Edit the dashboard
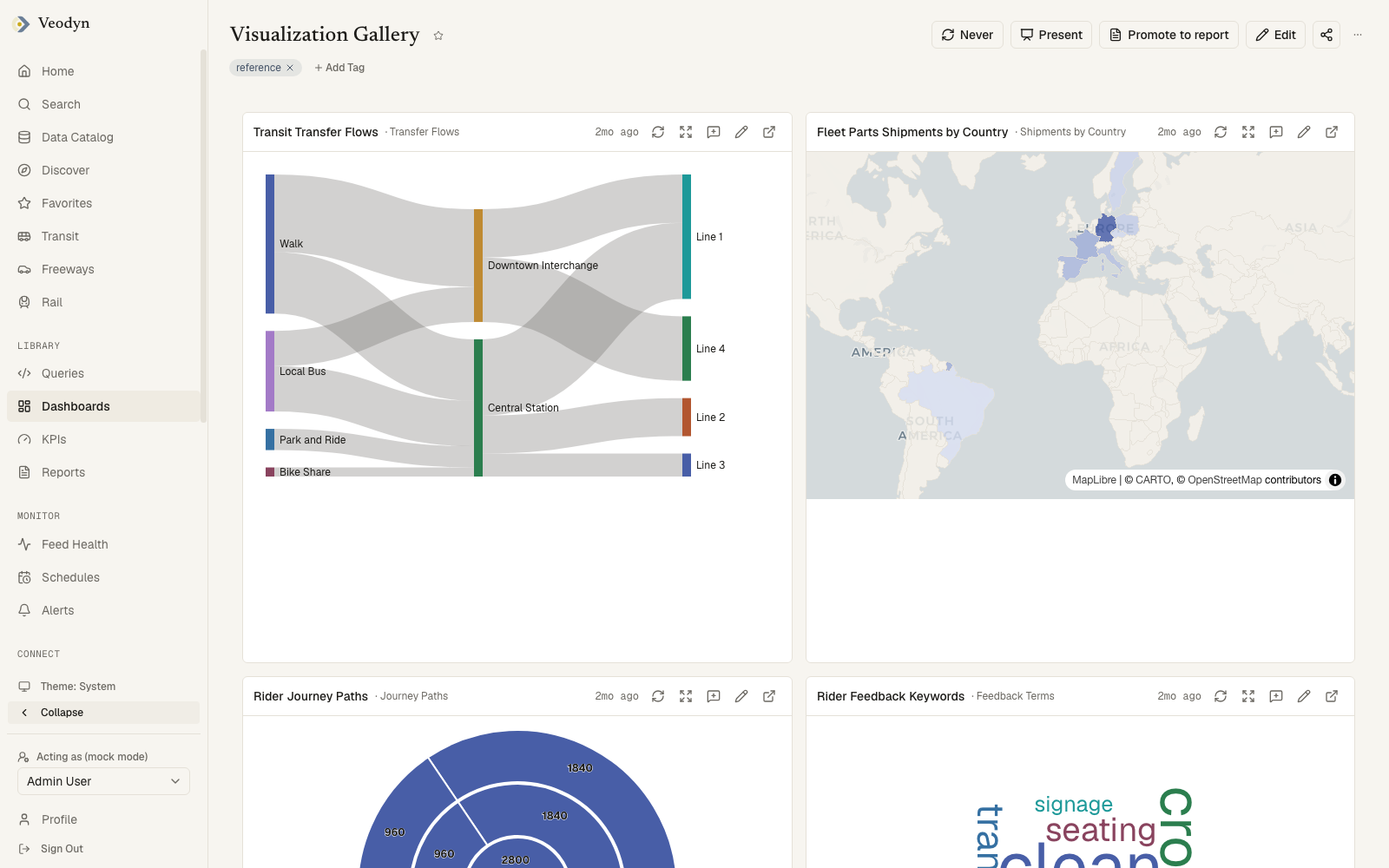Screen dimensions: 1389x868 [1275, 35]
